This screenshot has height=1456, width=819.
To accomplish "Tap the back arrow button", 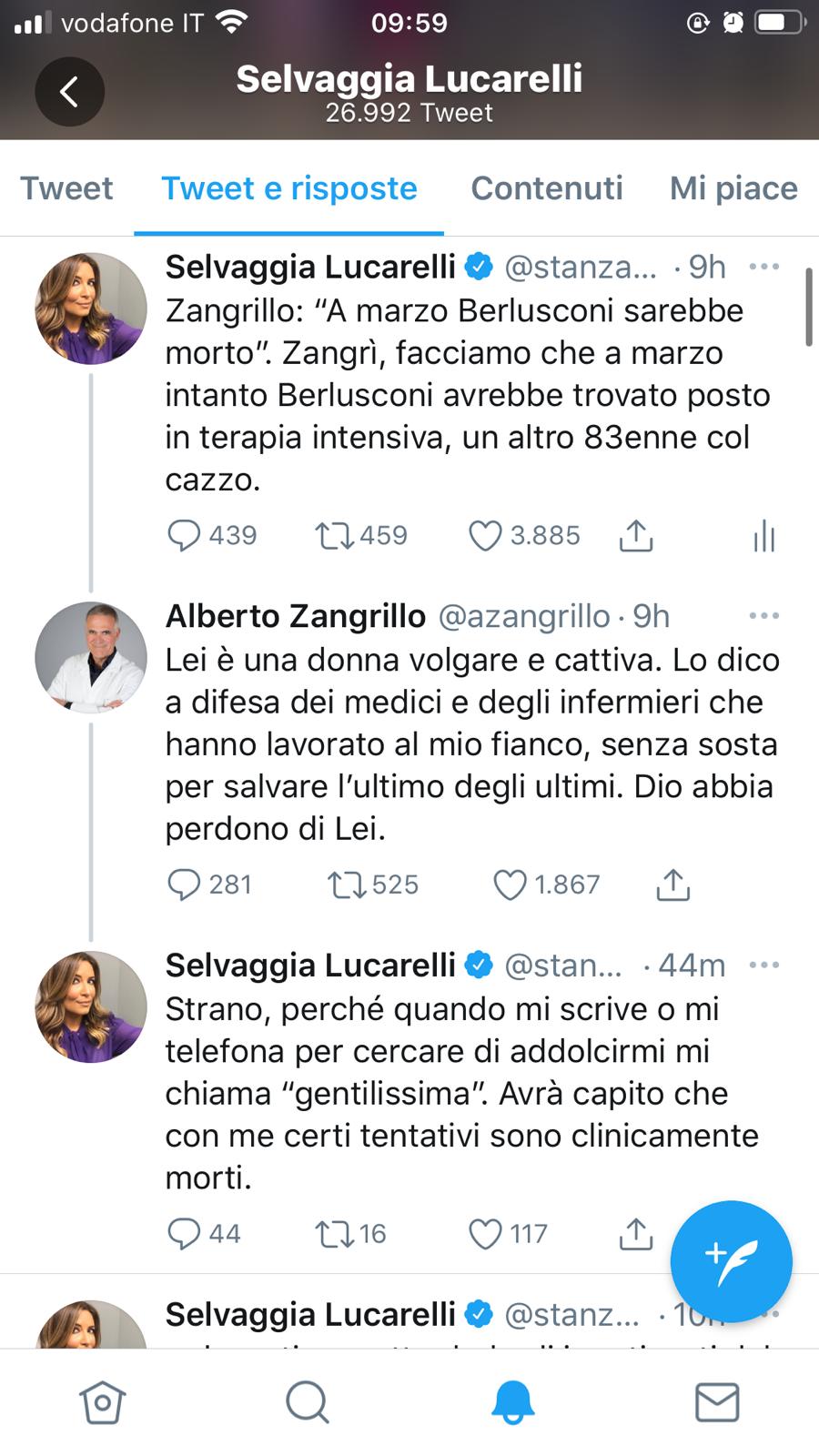I will tap(69, 91).
